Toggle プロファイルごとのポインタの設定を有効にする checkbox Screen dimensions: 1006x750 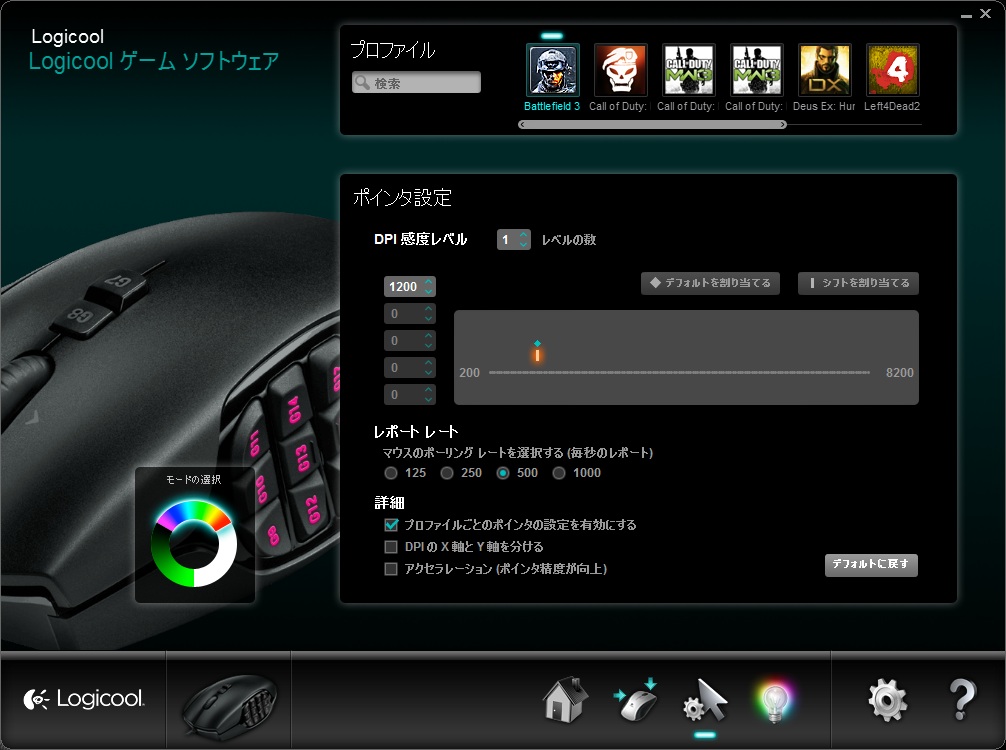[x=391, y=525]
